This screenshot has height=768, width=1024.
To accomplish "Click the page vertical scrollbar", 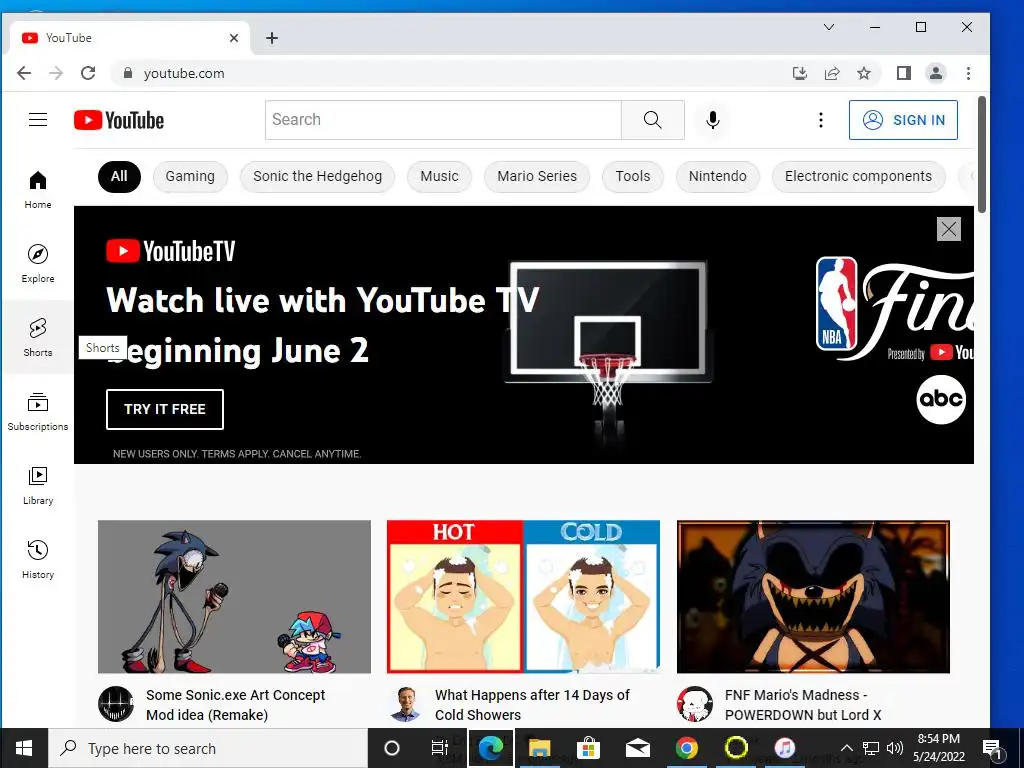I will pyautogui.click(x=982, y=153).
